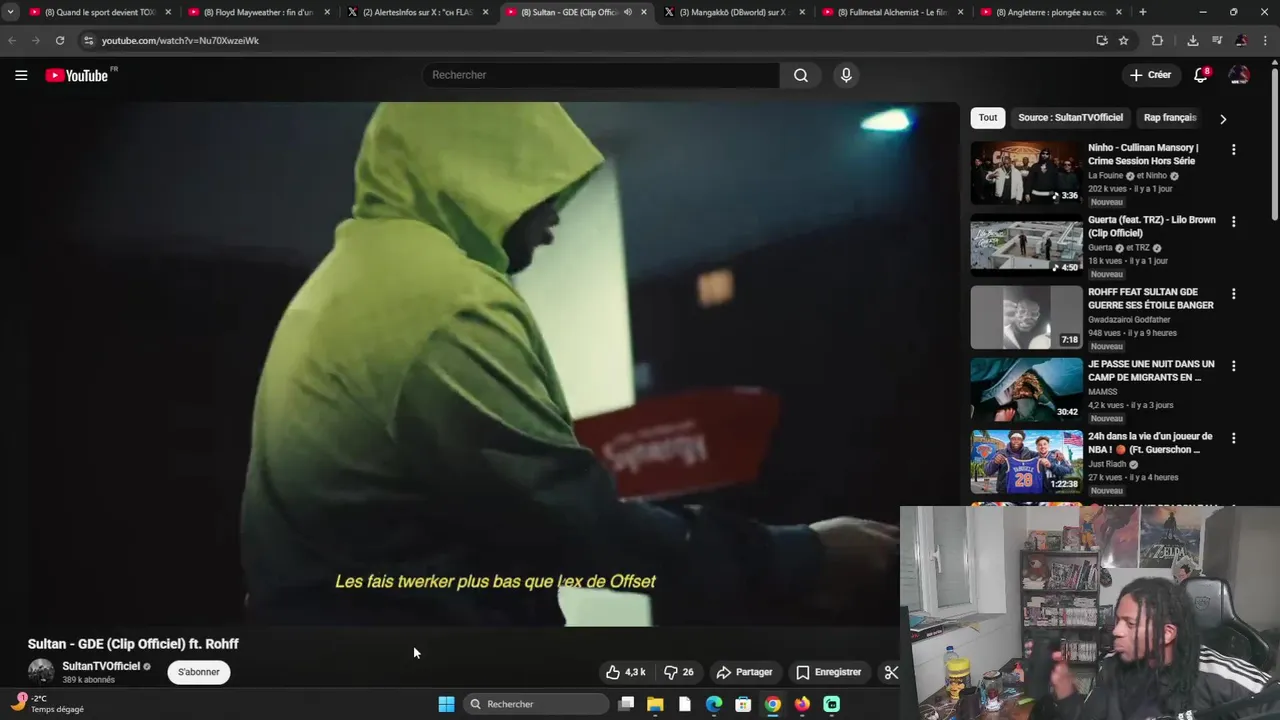Click Windows taskbar Rechercher box

[537, 704]
